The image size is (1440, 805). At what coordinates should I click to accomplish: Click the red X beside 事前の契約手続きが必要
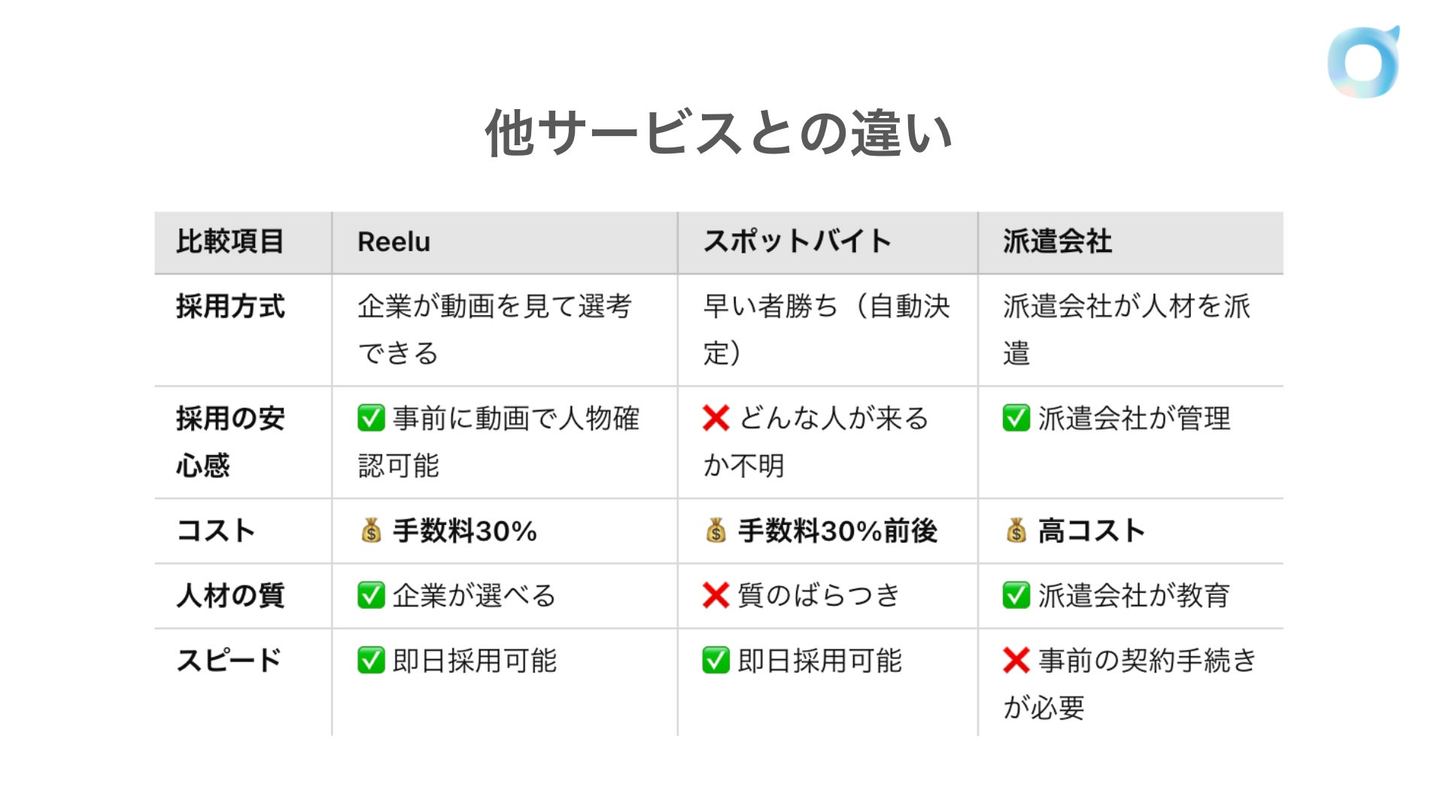click(x=1016, y=661)
